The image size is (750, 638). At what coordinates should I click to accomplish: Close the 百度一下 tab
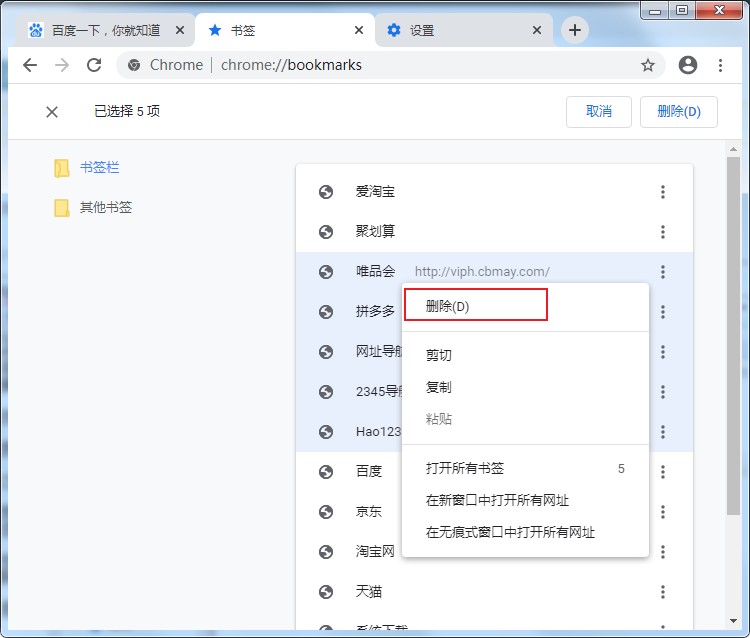pyautogui.click(x=180, y=31)
